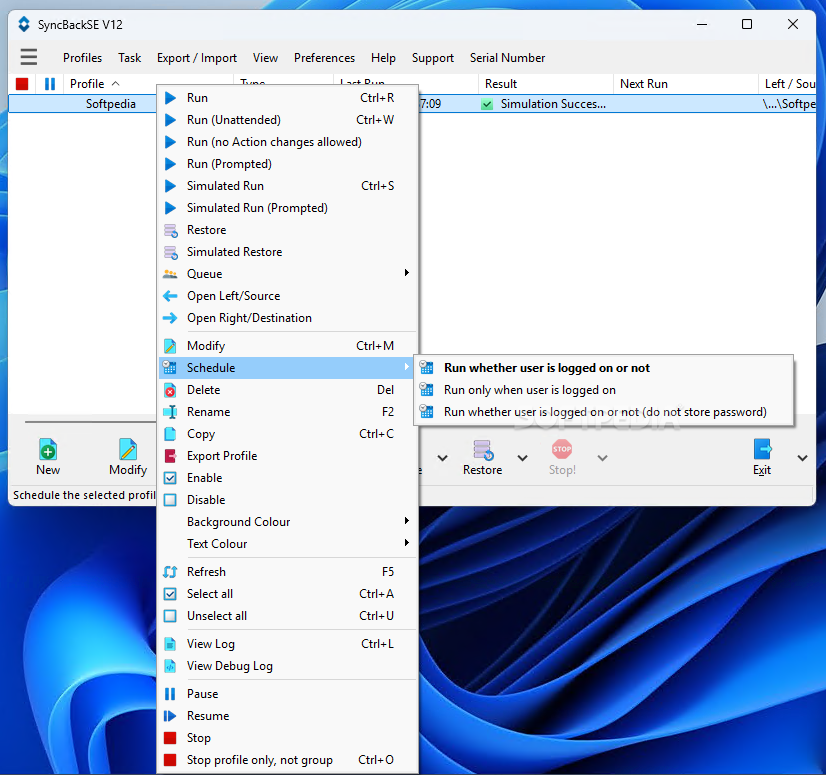
Task: Choose Export Profile
Action: (288, 456)
